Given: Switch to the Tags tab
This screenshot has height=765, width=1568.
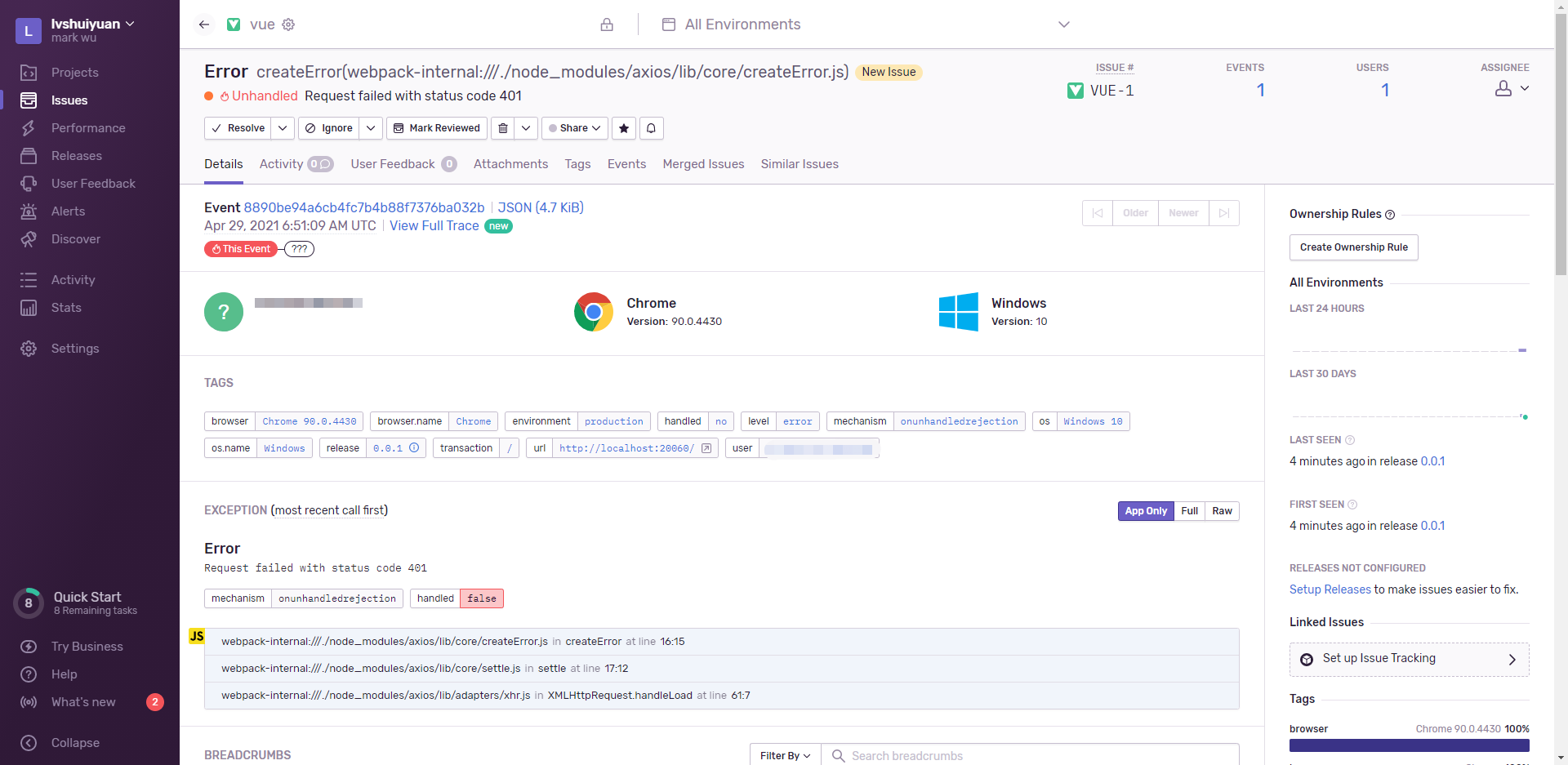Looking at the screenshot, I should [577, 164].
